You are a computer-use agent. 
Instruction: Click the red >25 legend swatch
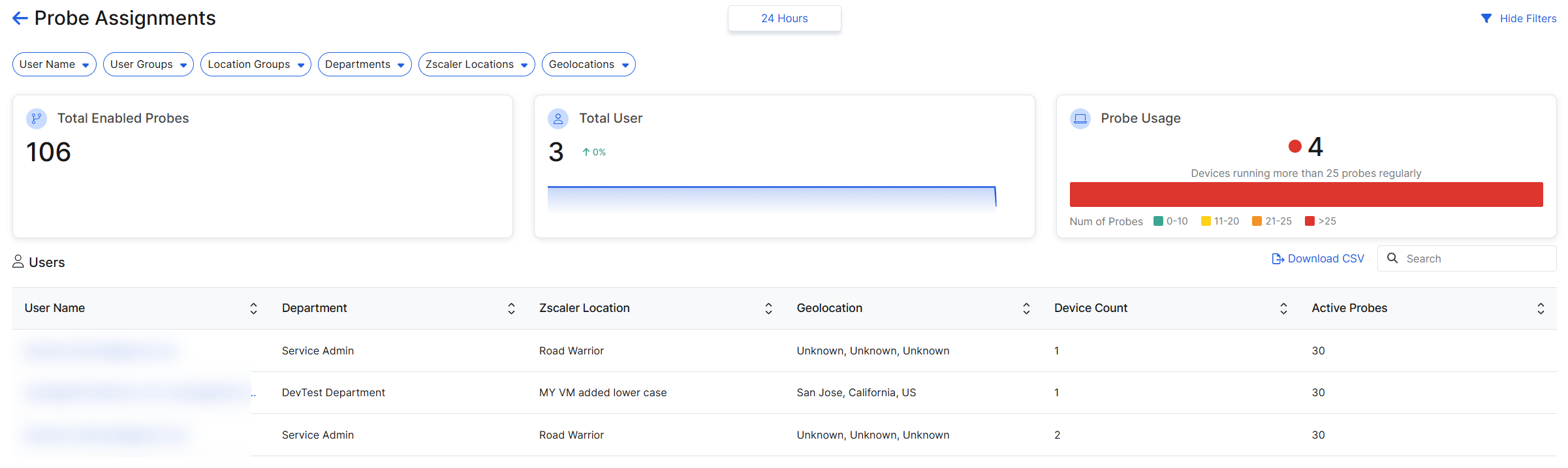[1309, 221]
